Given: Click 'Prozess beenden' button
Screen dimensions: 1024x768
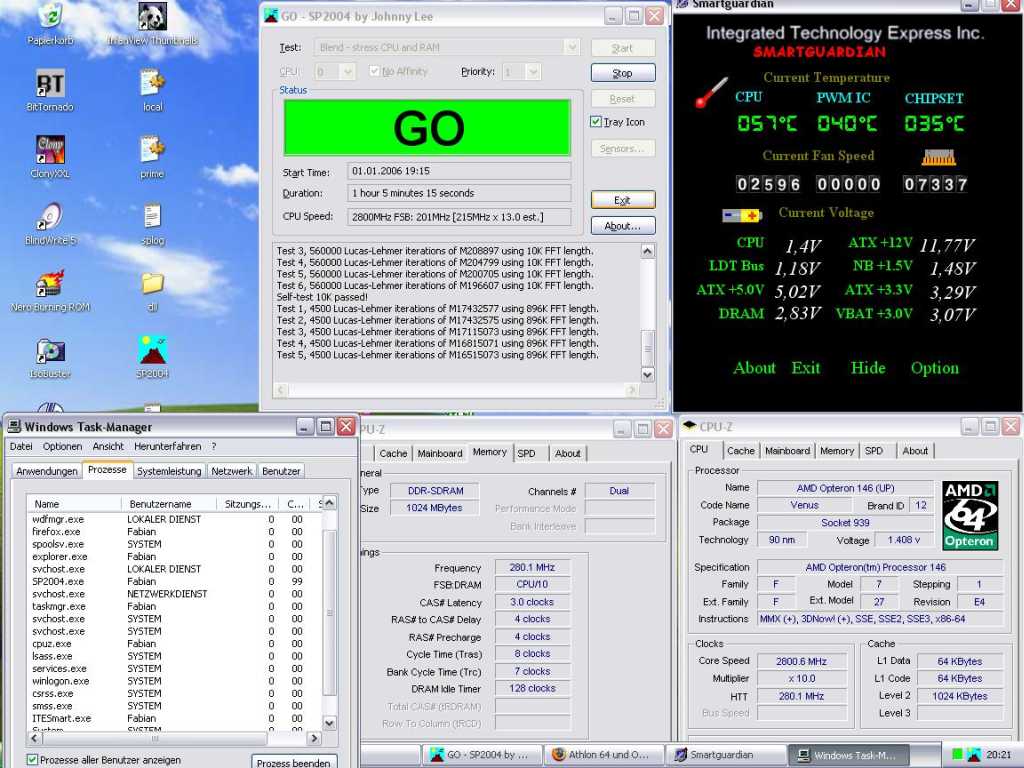Looking at the screenshot, I should pos(295,762).
